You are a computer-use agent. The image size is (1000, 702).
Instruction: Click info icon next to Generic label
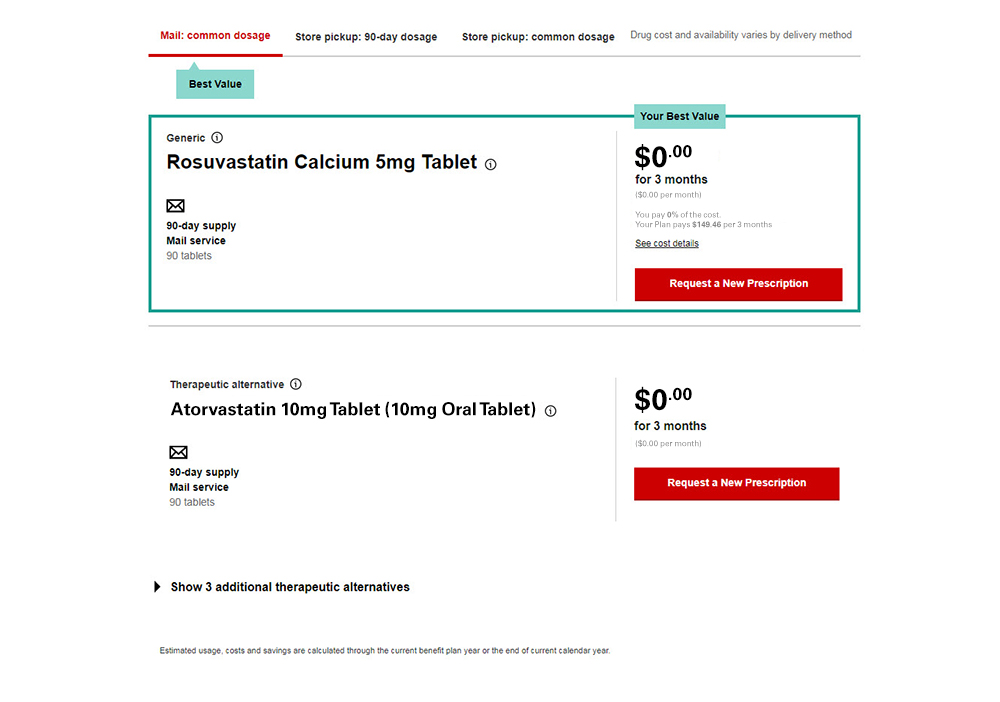(x=217, y=138)
